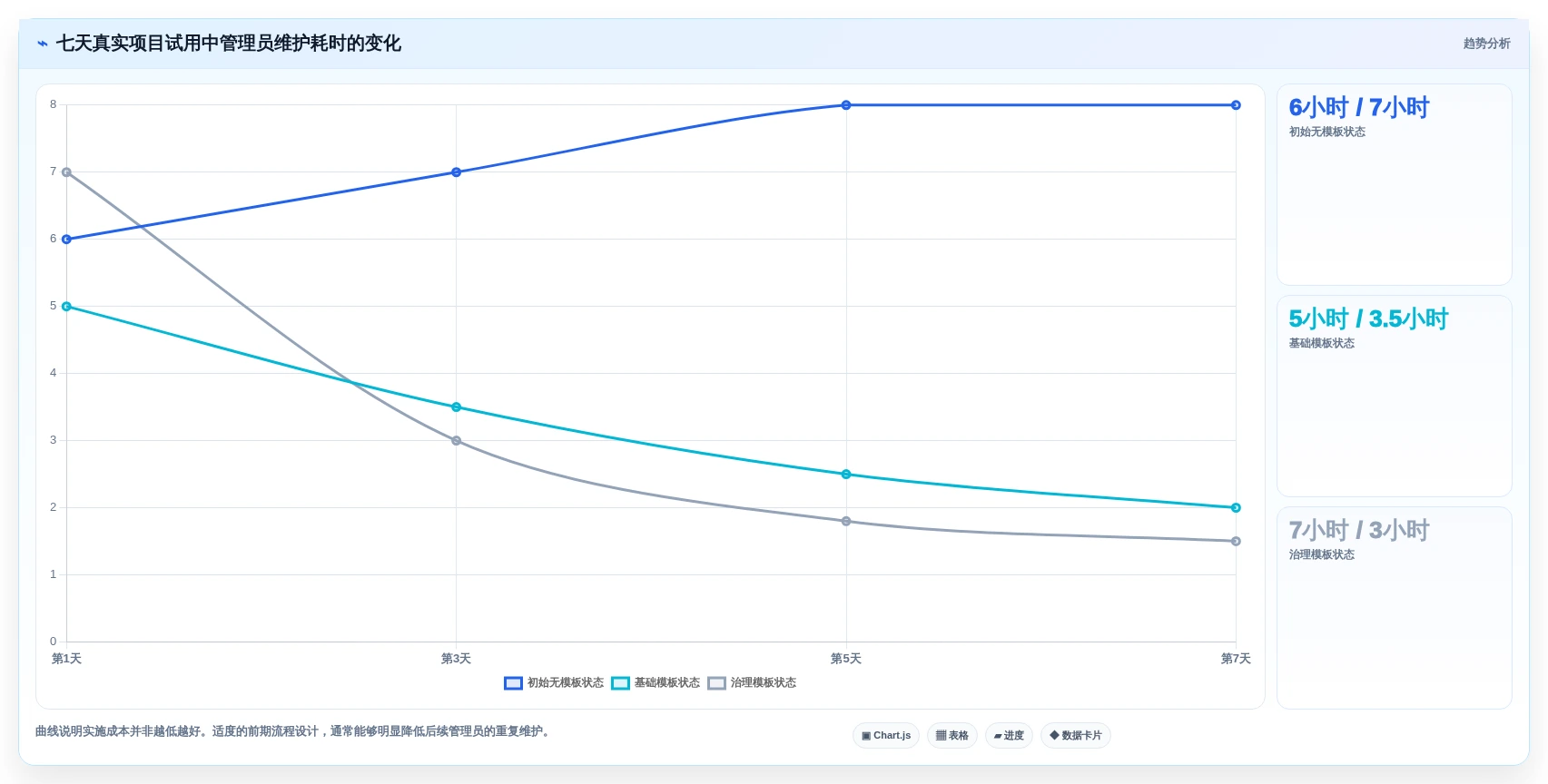Click the y-axis label 0

pyautogui.click(x=54, y=642)
